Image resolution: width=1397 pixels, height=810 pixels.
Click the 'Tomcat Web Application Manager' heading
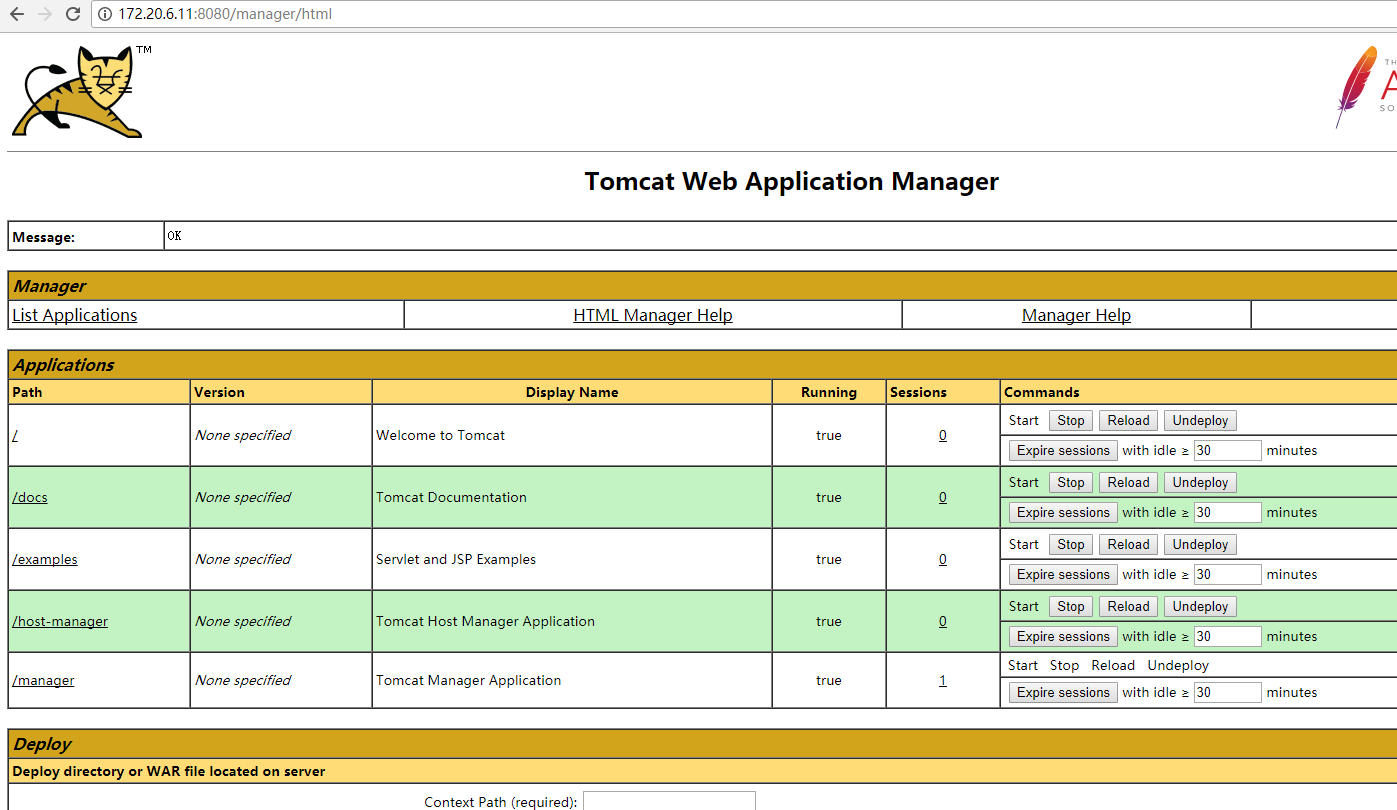(x=792, y=181)
